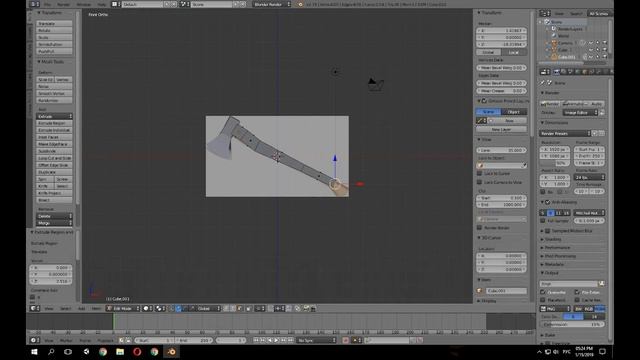This screenshot has height=360, width=640.
Task: Click the Rotate tool button
Action: (x=54, y=31)
